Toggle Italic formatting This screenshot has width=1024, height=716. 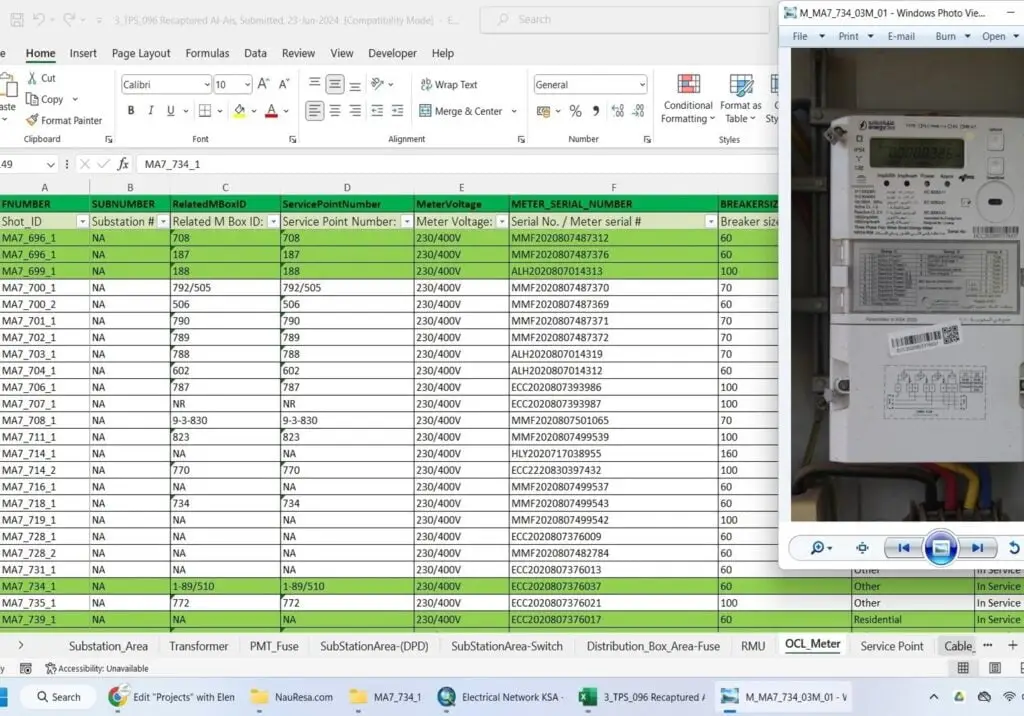pos(151,111)
